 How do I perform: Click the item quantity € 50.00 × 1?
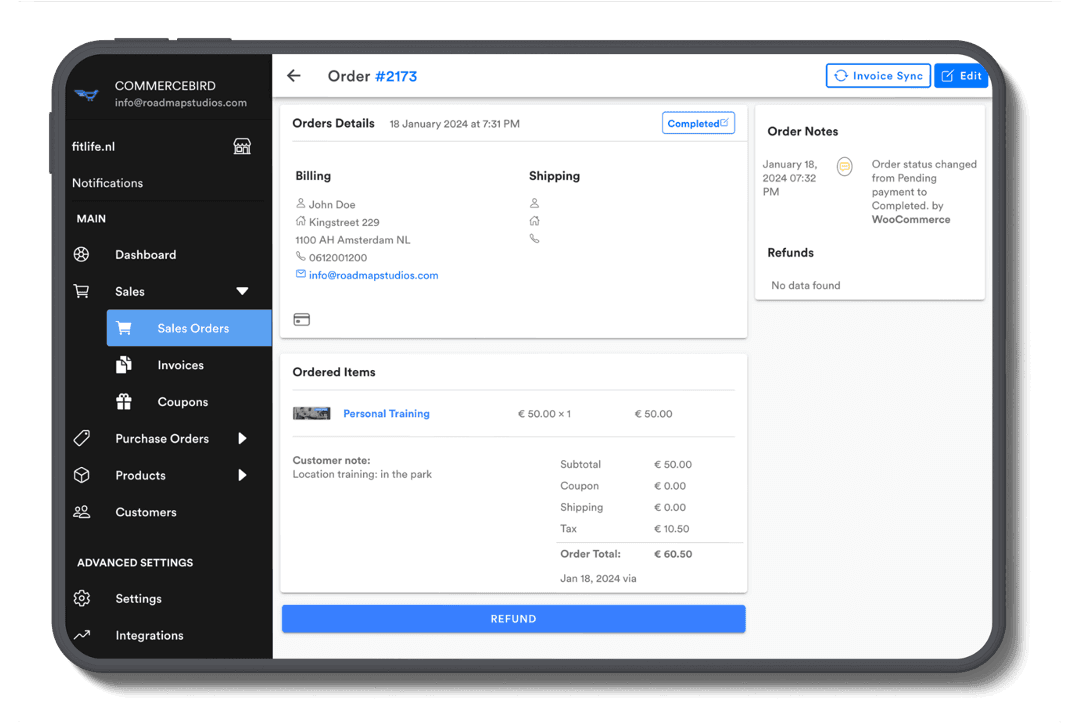click(545, 414)
